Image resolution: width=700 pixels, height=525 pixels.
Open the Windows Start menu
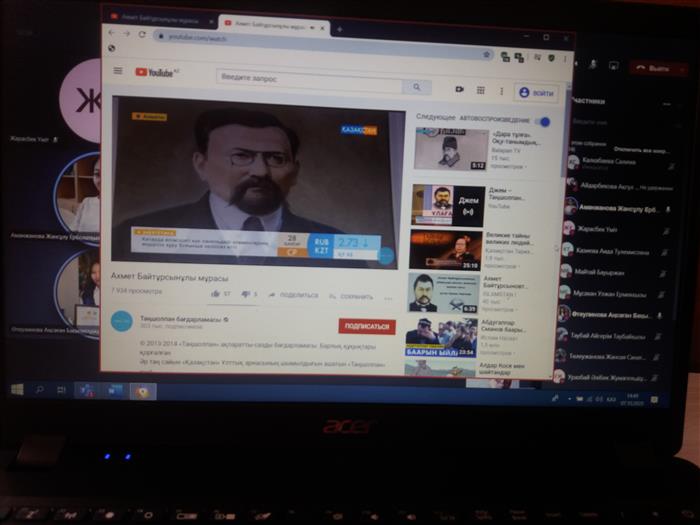[x=17, y=388]
